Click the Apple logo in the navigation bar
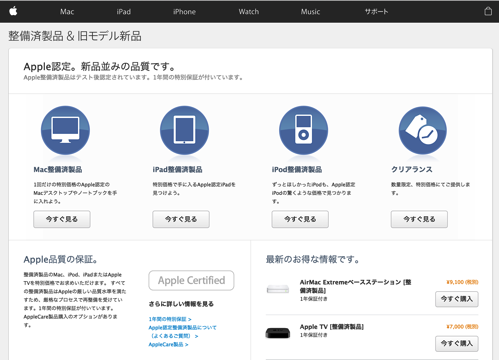The image size is (499, 360). (13, 11)
